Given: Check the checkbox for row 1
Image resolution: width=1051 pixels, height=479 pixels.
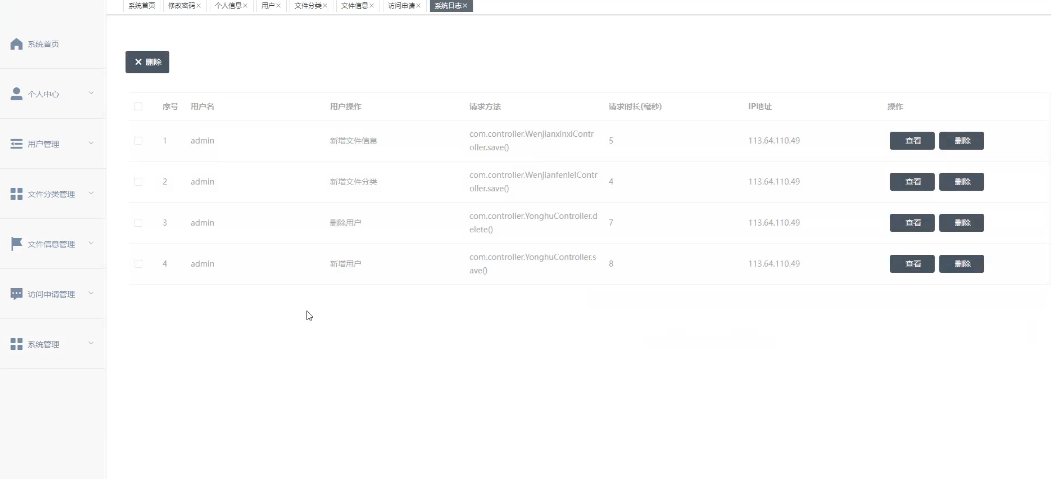Looking at the screenshot, I should coord(138,141).
